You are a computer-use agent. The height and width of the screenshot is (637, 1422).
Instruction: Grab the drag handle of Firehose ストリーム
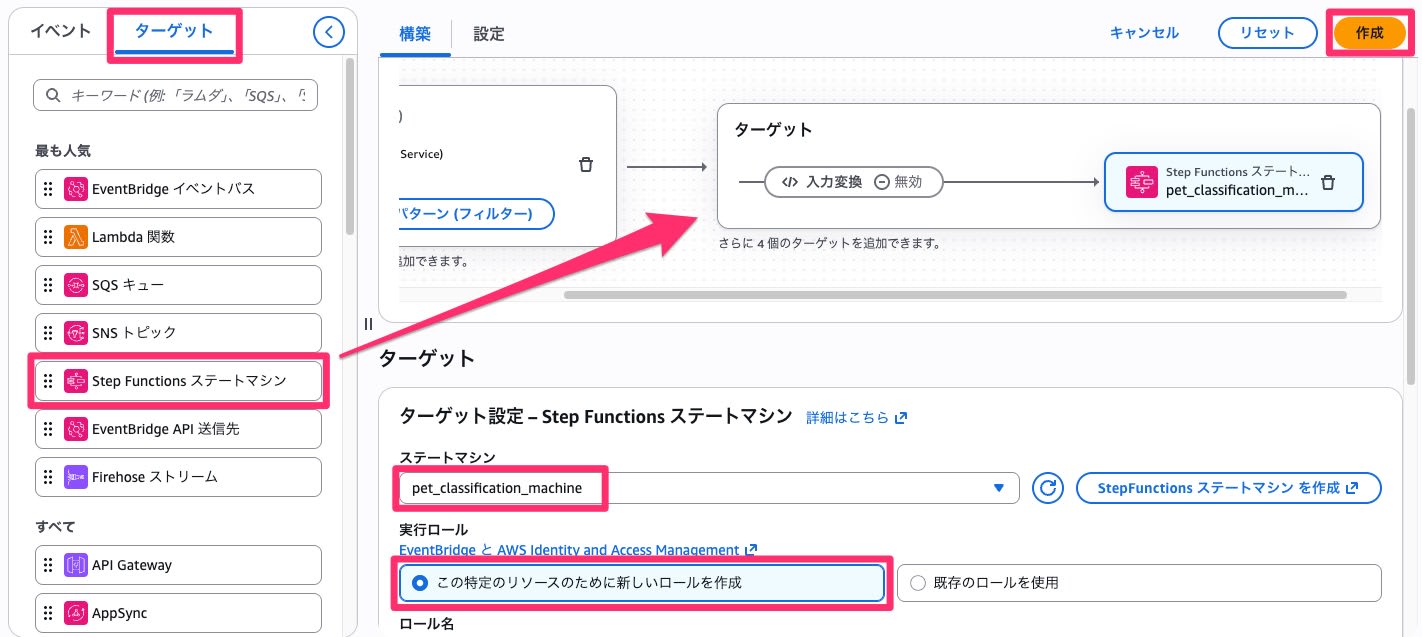[48, 477]
